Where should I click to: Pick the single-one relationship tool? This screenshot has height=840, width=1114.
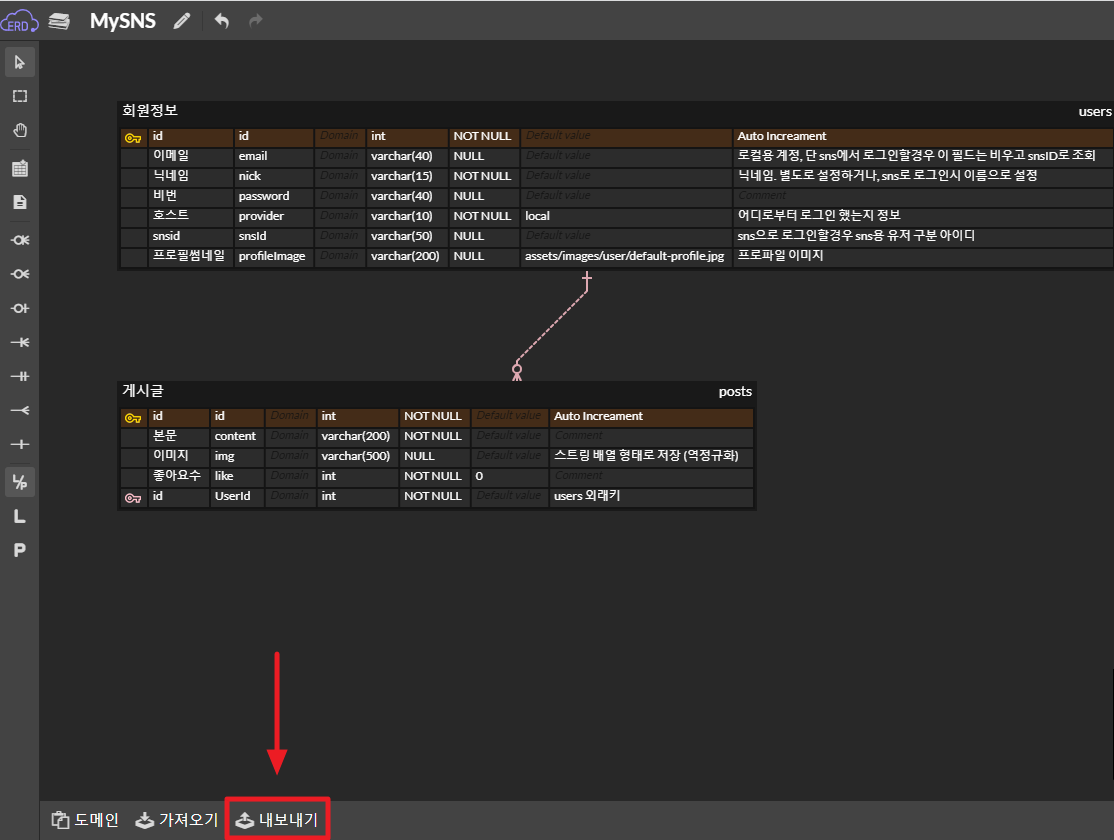coord(20,445)
